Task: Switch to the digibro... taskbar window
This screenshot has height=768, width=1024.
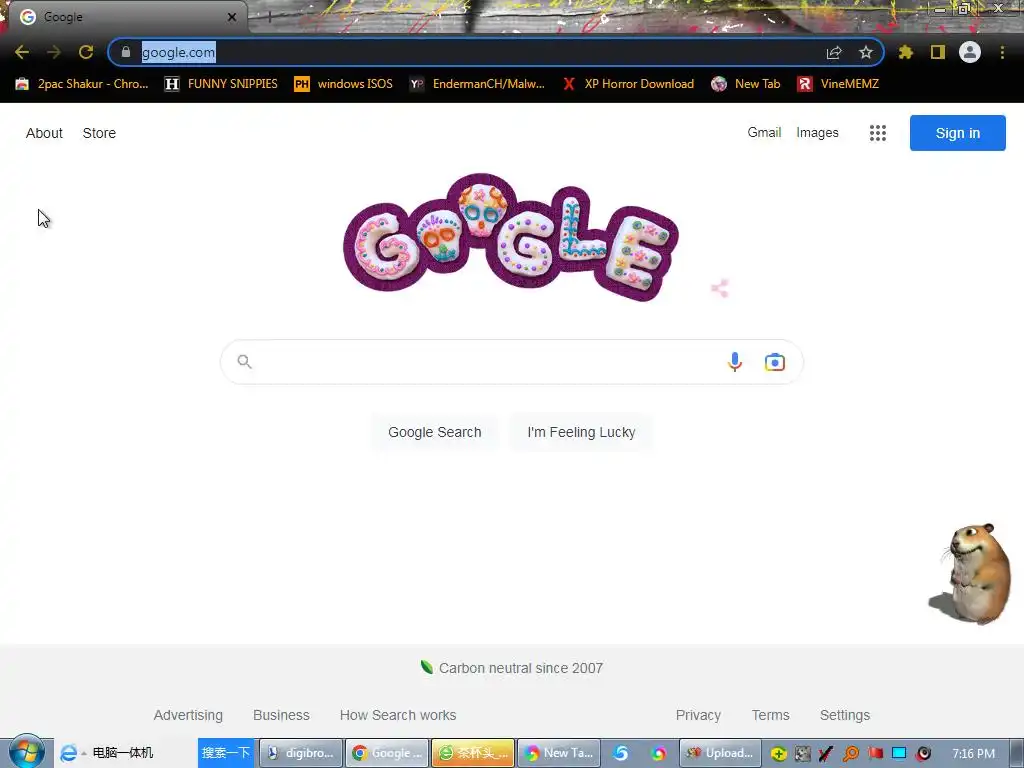Action: click(301, 753)
